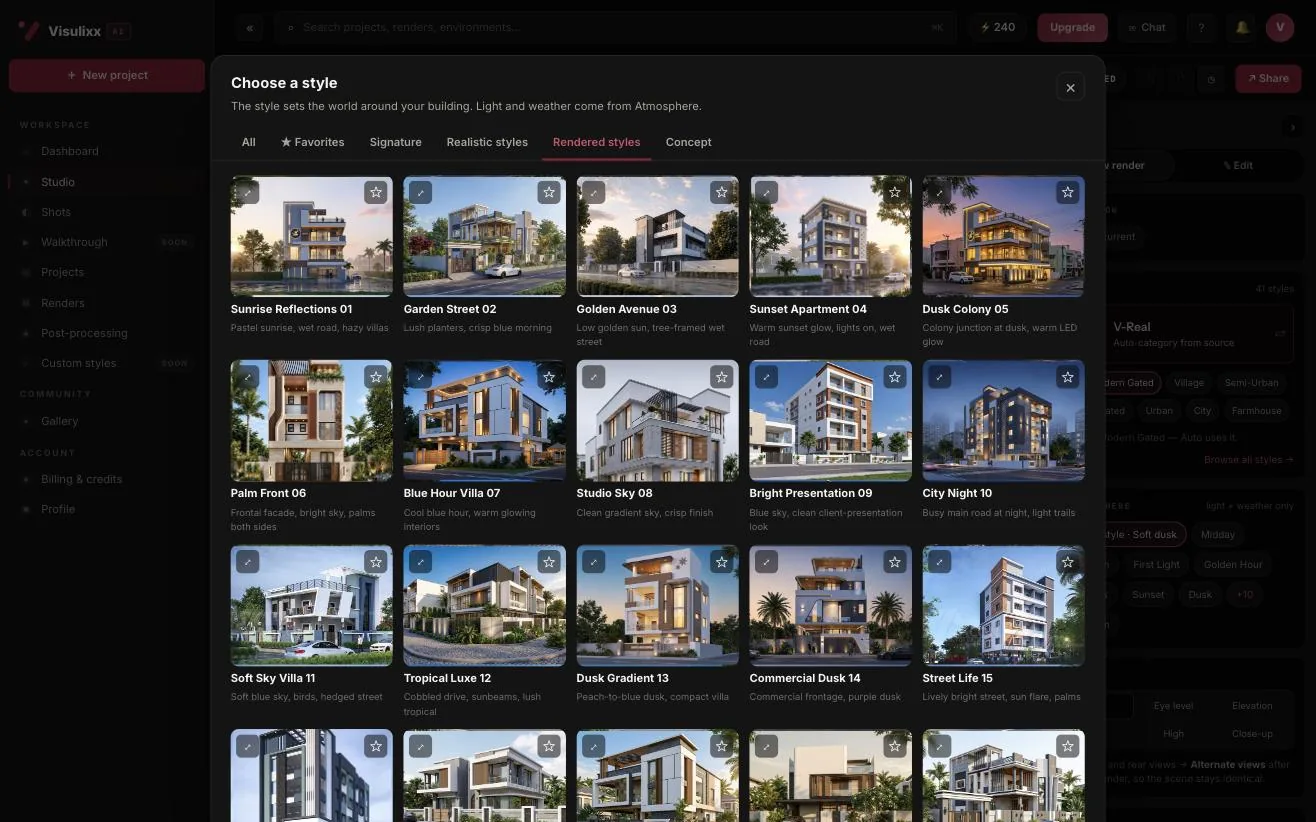The width and height of the screenshot is (1316, 822).
Task: Star the Golden Avenue 03 style
Action: (722, 192)
